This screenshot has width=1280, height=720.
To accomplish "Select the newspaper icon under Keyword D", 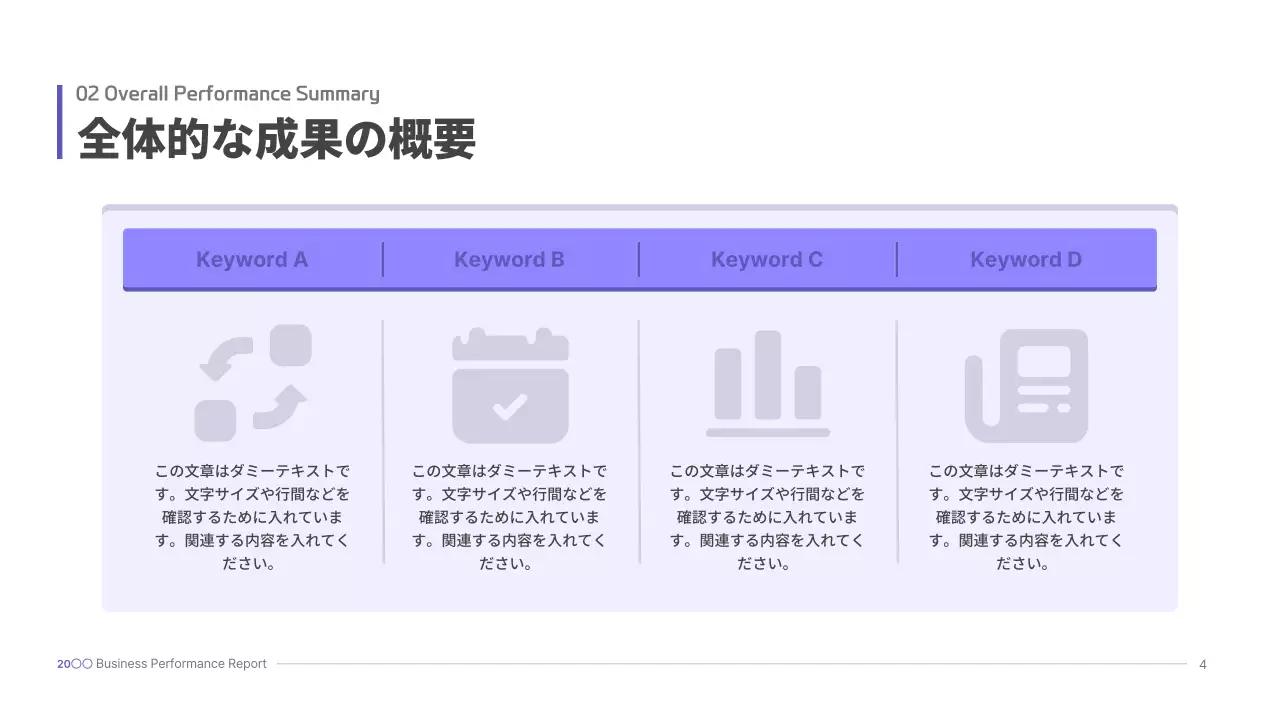I will 1026,385.
